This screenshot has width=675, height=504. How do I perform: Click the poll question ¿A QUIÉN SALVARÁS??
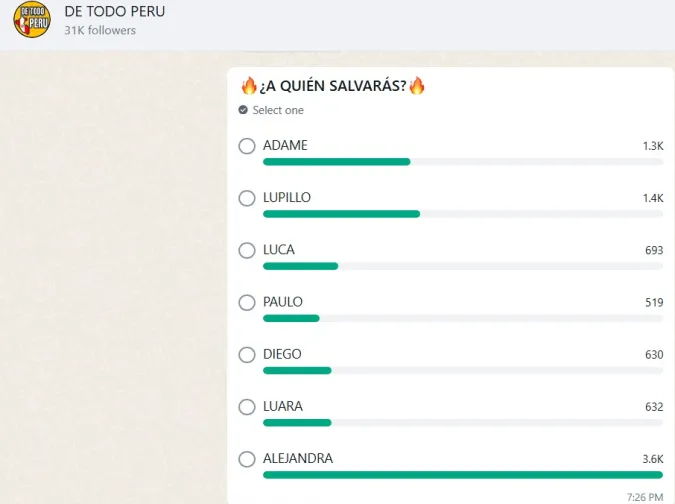coord(327,86)
